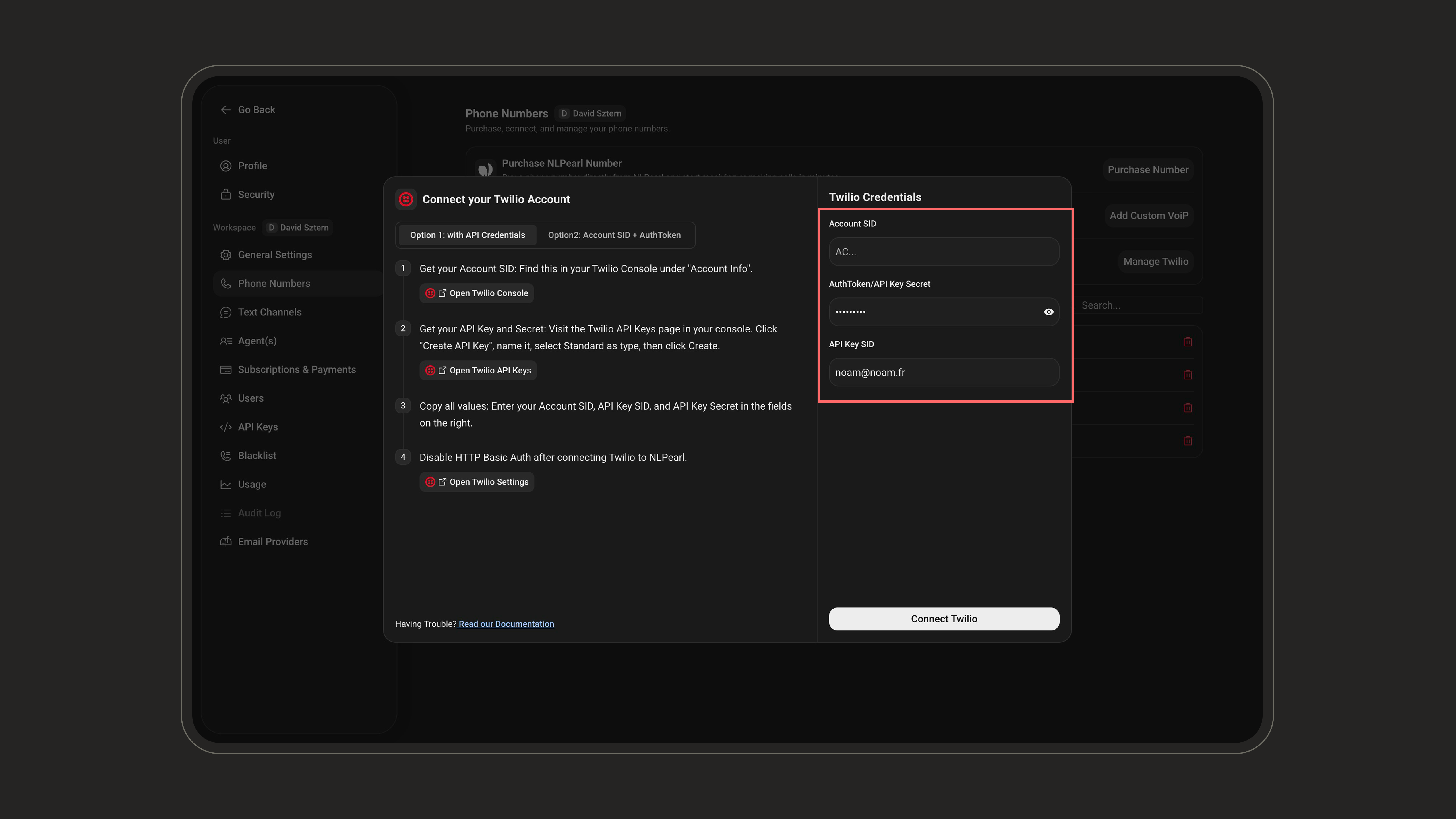Screen dimensions: 1456x819
Task: Select the Phone Numbers handset icon
Action: pyautogui.click(x=226, y=284)
